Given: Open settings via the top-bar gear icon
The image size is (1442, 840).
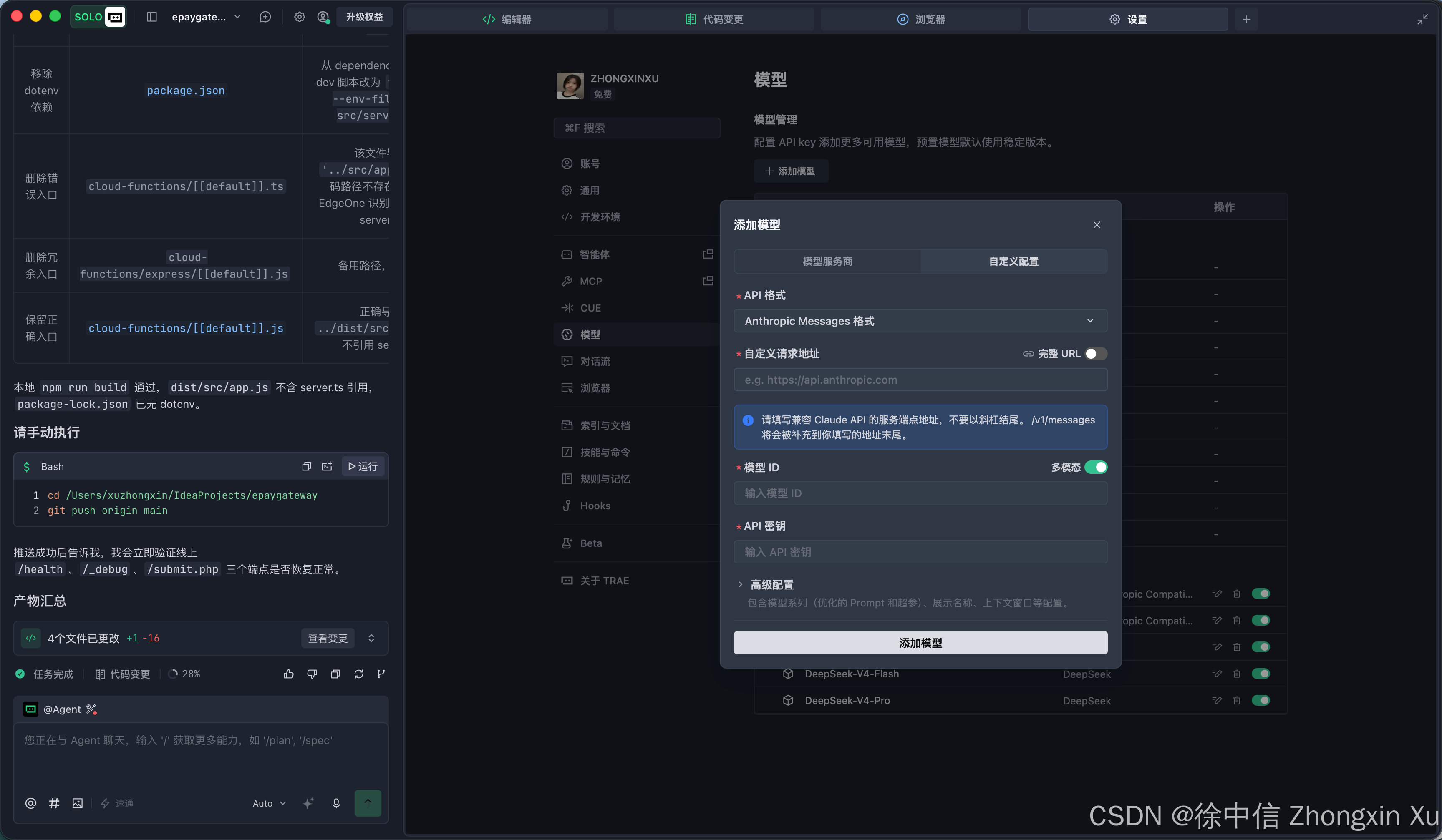Looking at the screenshot, I should (299, 17).
